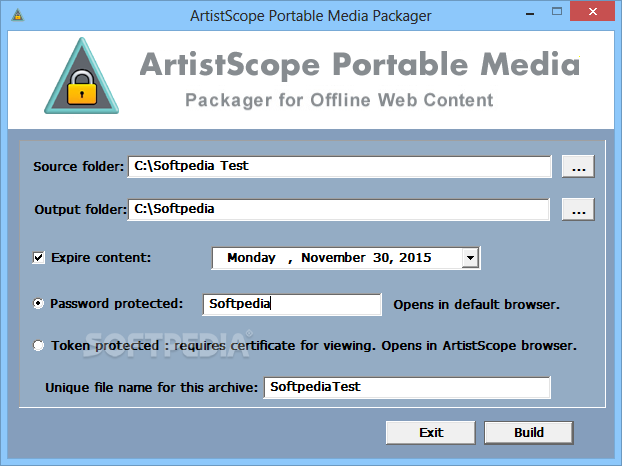Open the expiry date picker dropdown arrow

pyautogui.click(x=470, y=258)
